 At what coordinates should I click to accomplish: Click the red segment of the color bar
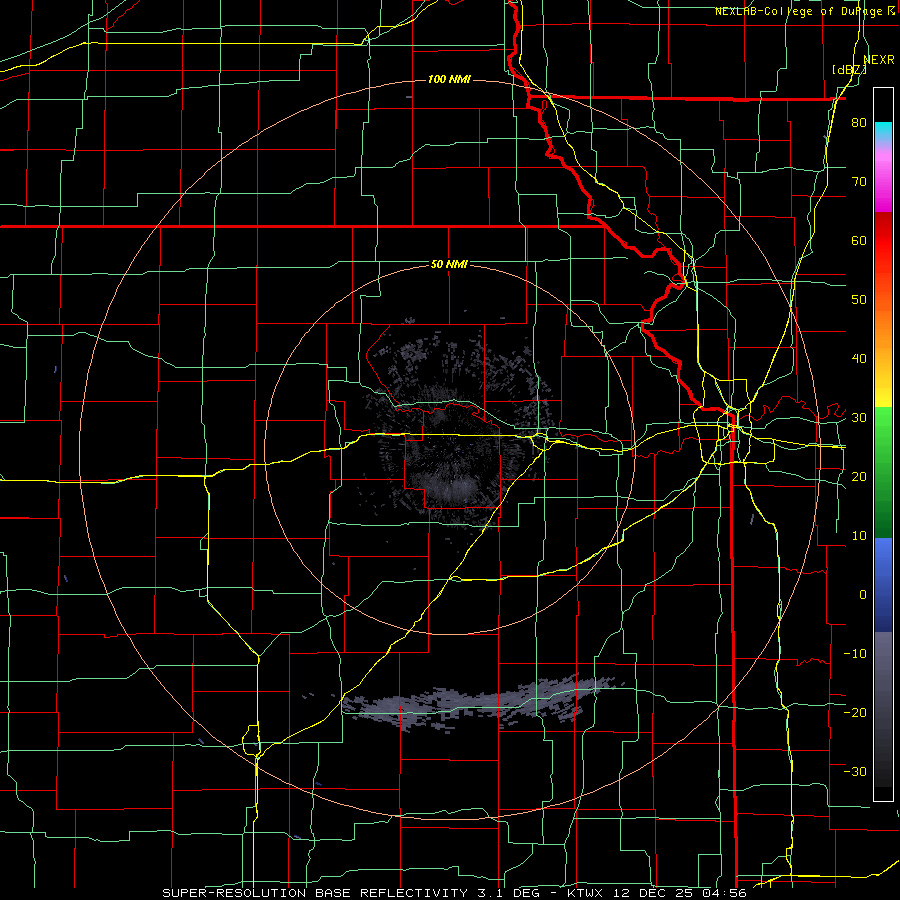pos(883,241)
